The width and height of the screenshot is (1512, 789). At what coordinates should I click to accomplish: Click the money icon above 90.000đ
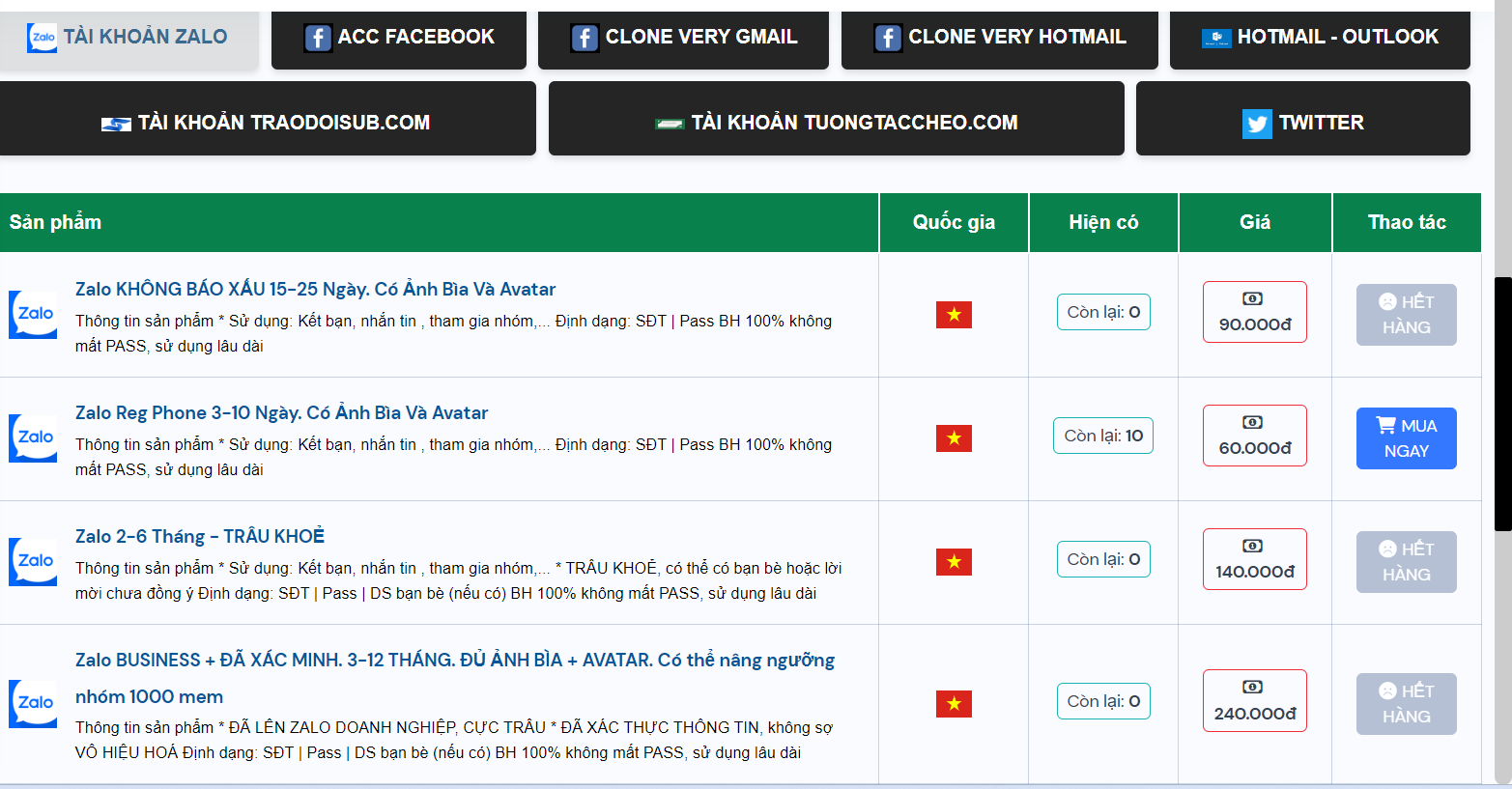click(x=1252, y=299)
